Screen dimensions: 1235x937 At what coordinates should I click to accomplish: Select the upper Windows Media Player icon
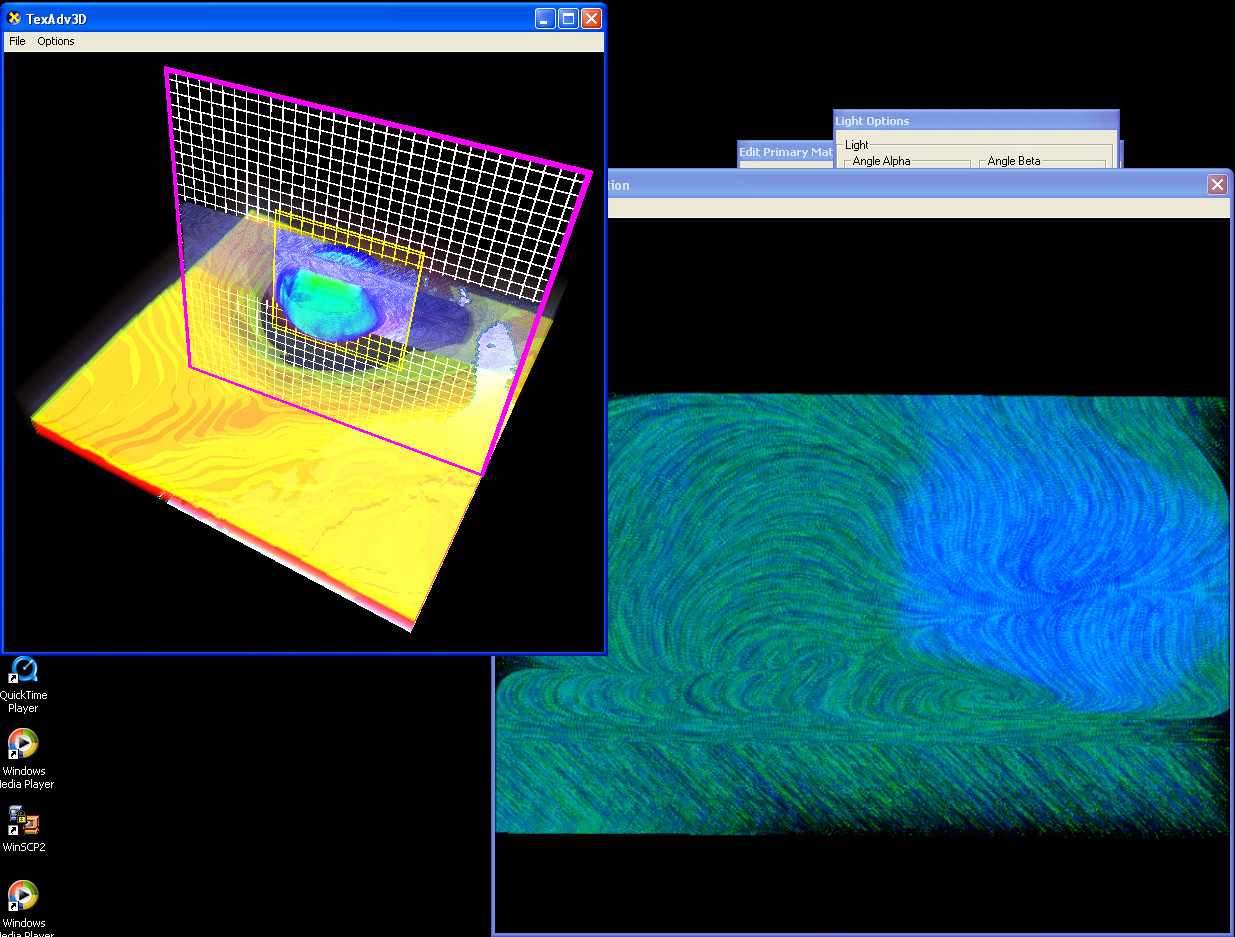point(23,745)
